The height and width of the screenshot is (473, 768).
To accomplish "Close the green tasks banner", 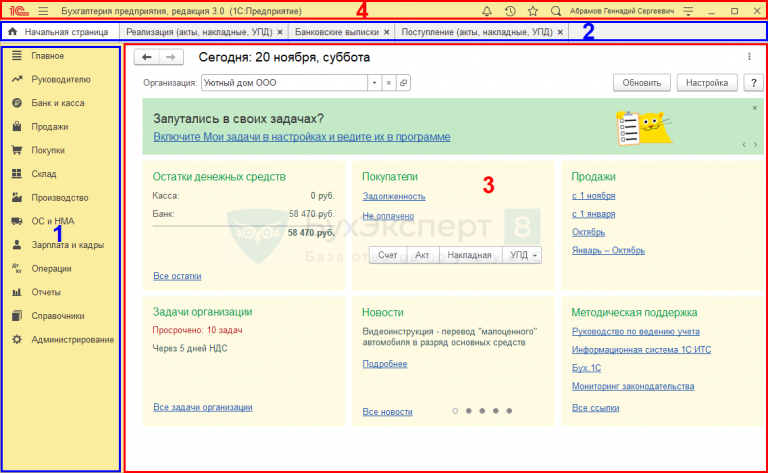I will [755, 108].
